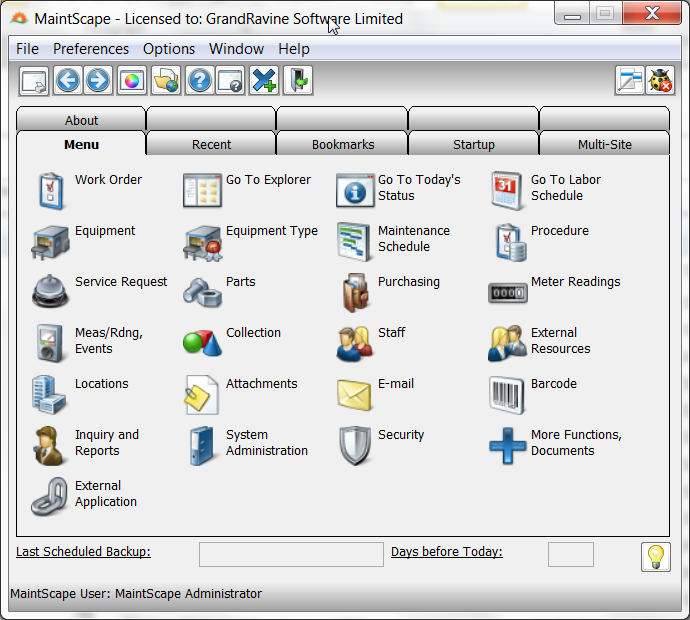Open the Window menu

tap(236, 49)
